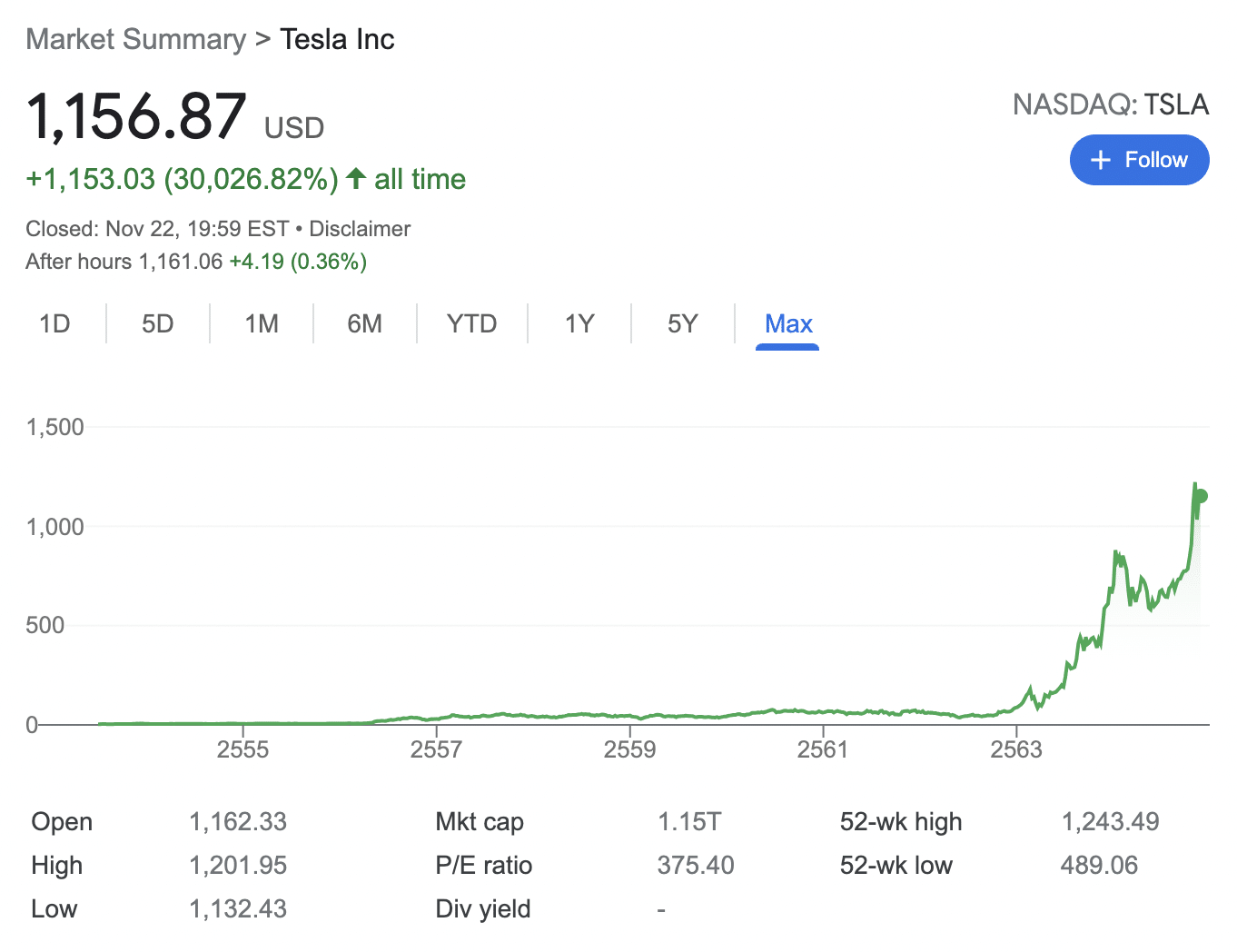Switch to the 1M range tab
Screen dimensions: 1237x952
pos(262,323)
